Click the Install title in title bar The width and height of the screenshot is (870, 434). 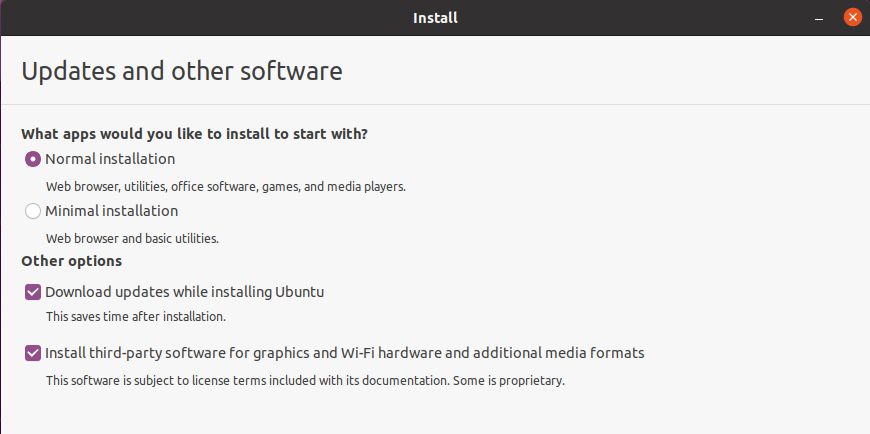tap(435, 17)
